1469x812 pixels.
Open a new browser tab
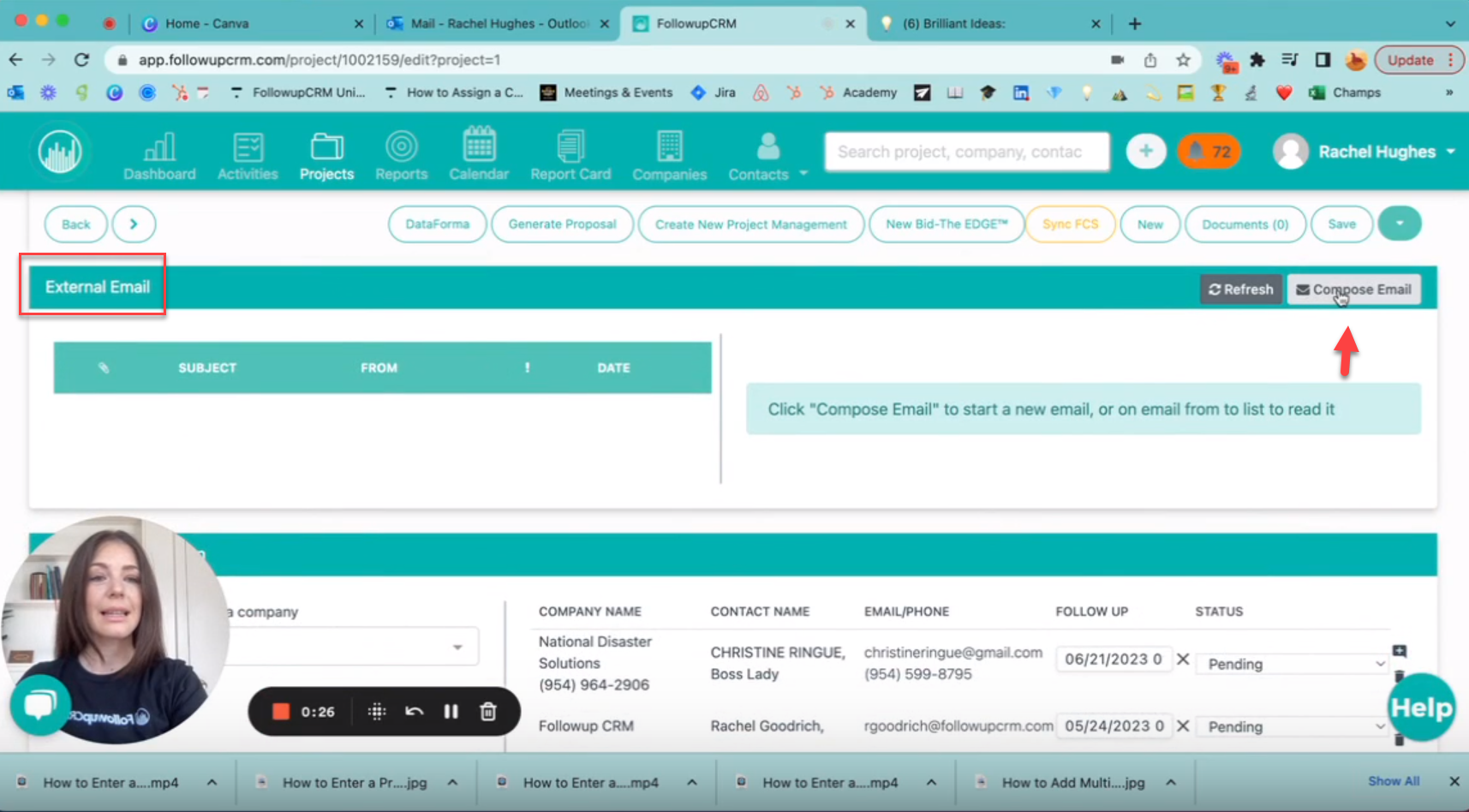(1135, 23)
